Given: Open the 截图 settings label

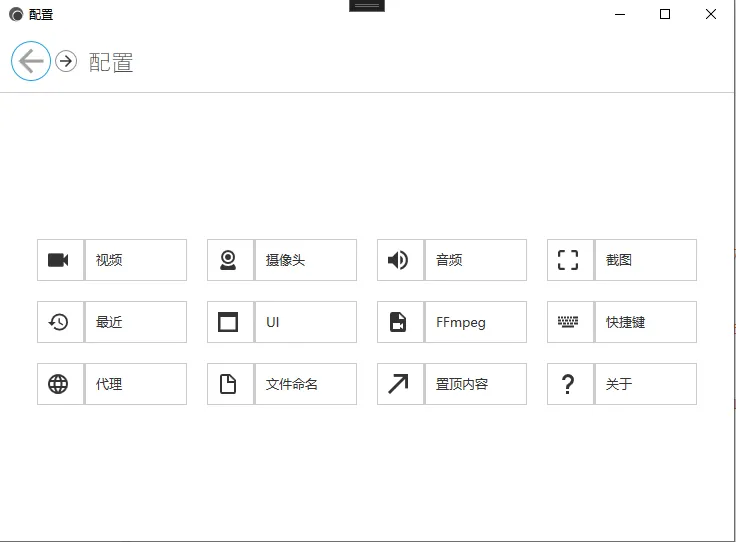Looking at the screenshot, I should pos(619,260).
